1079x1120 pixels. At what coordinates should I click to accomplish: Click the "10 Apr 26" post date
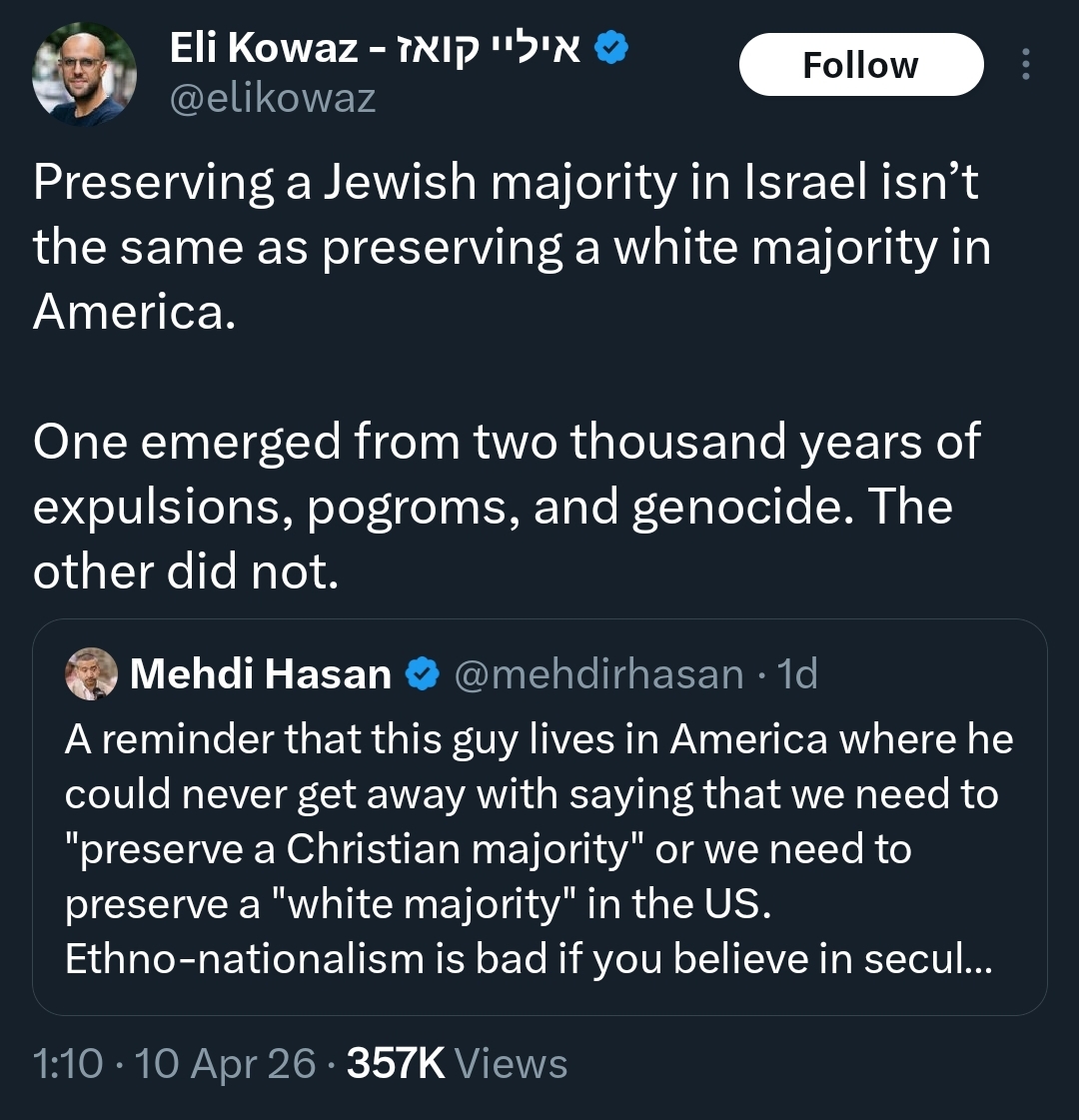tap(225, 1064)
